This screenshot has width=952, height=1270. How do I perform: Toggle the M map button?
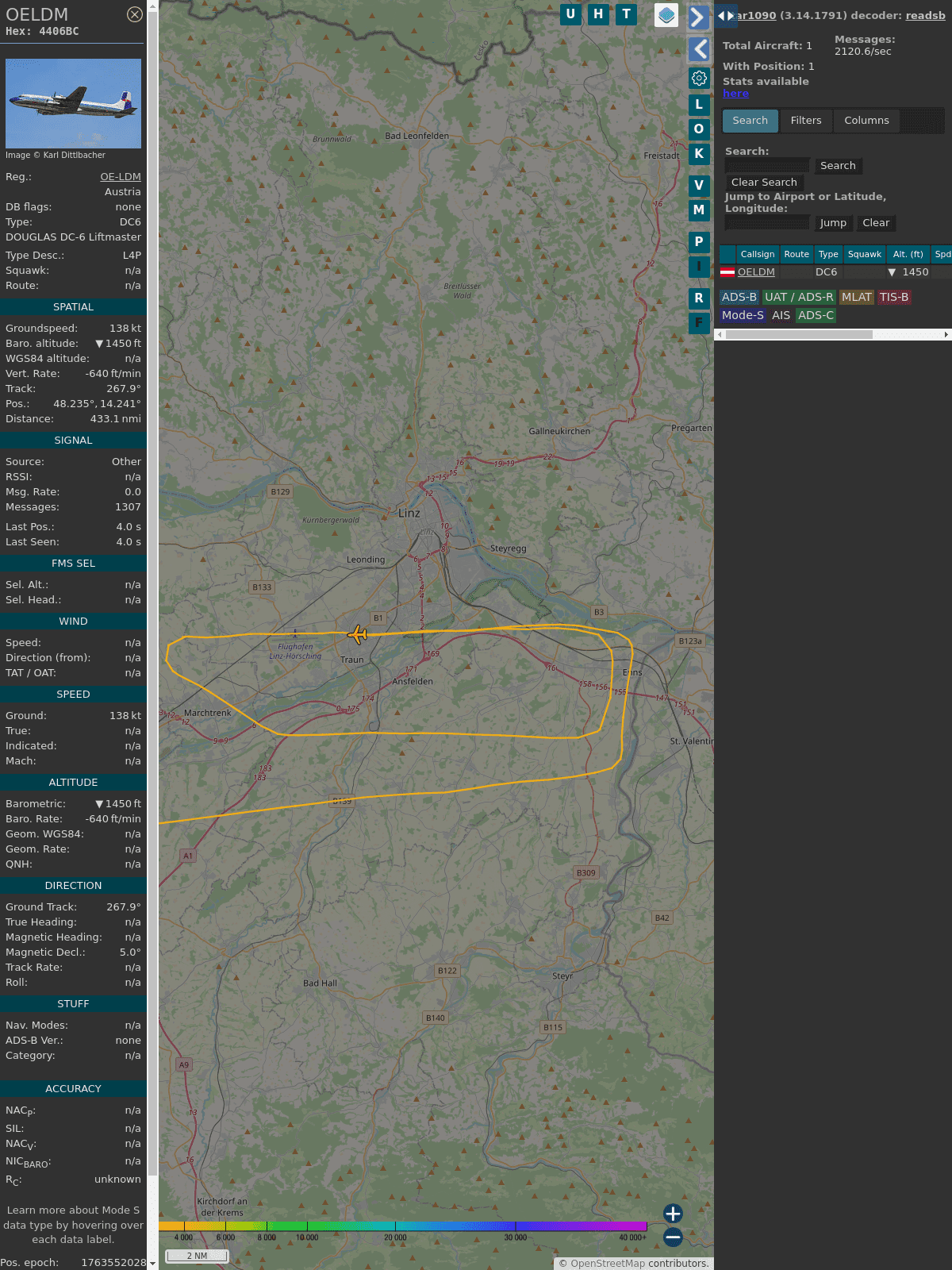coord(699,210)
